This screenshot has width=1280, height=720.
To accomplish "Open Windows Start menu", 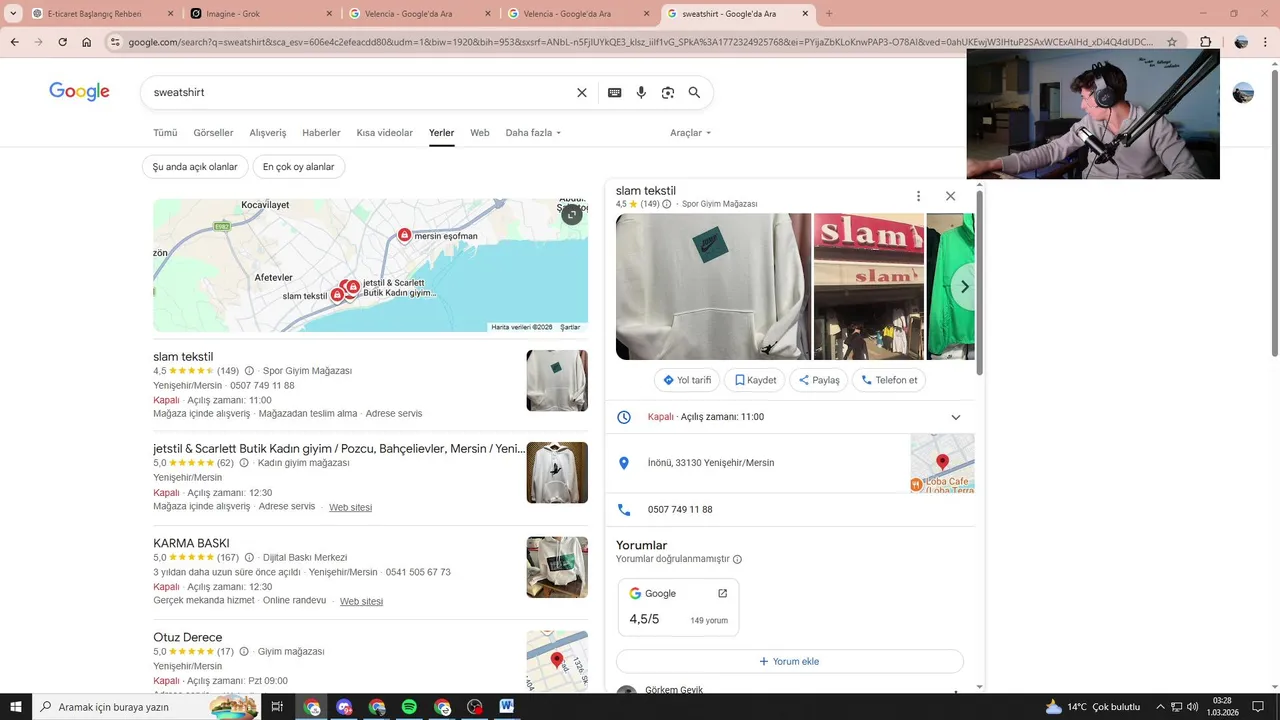I will (16, 707).
